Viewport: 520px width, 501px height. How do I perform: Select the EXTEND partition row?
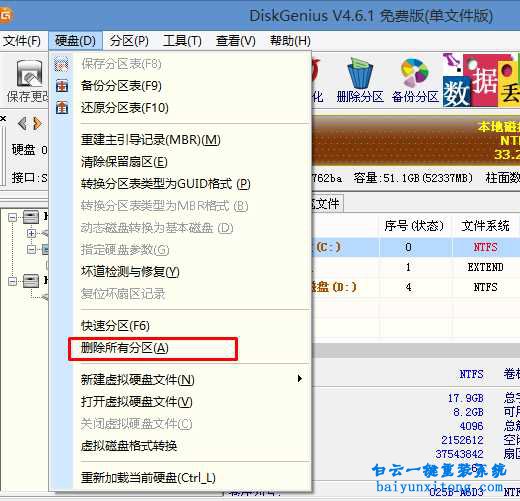point(416,267)
